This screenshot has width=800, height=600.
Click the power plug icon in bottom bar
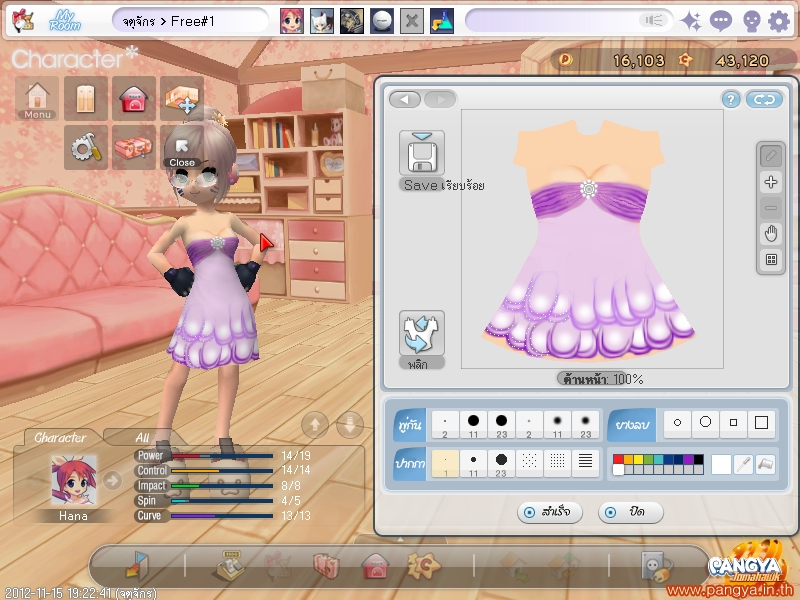(657, 566)
